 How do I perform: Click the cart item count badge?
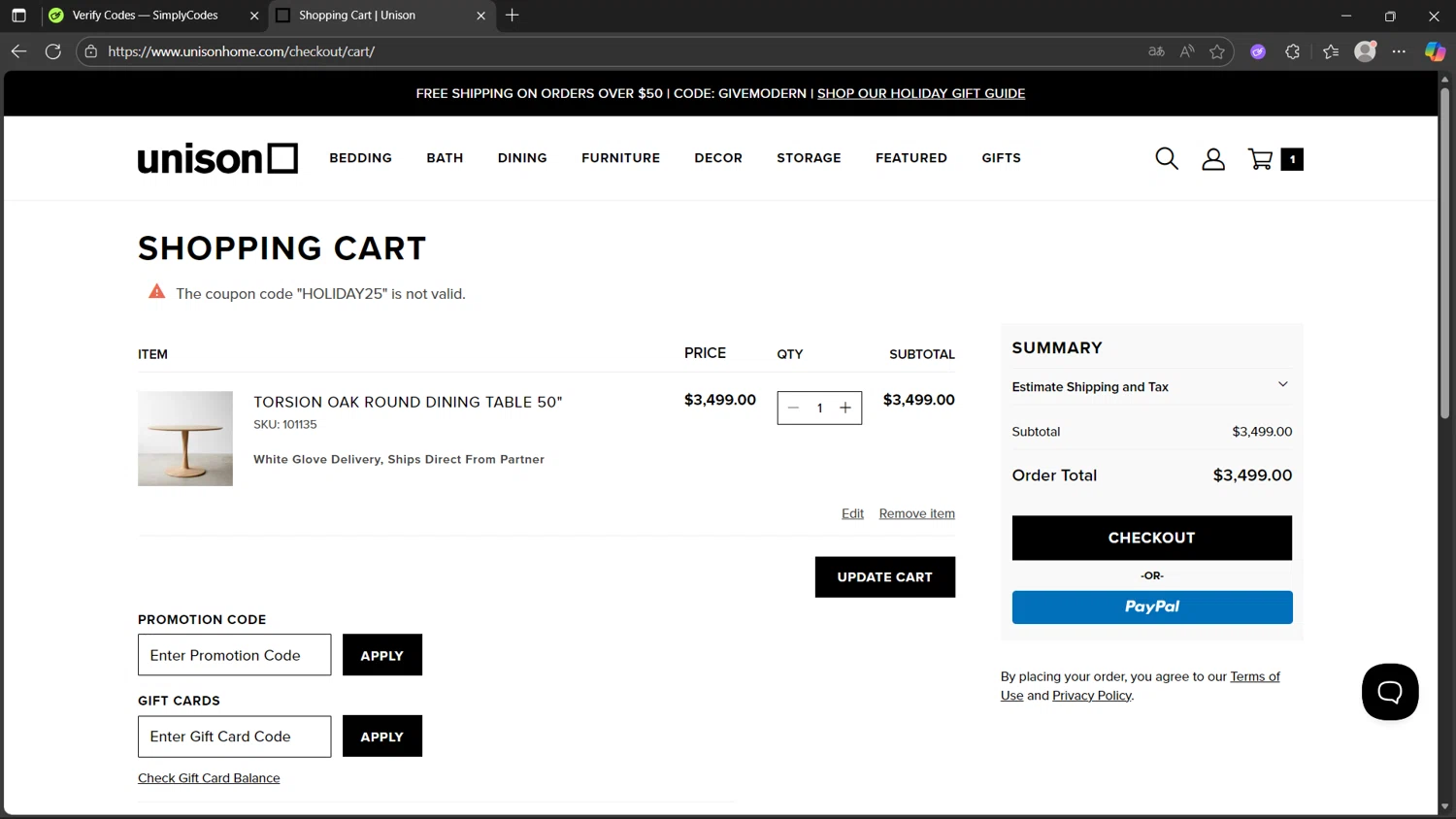point(1292,159)
